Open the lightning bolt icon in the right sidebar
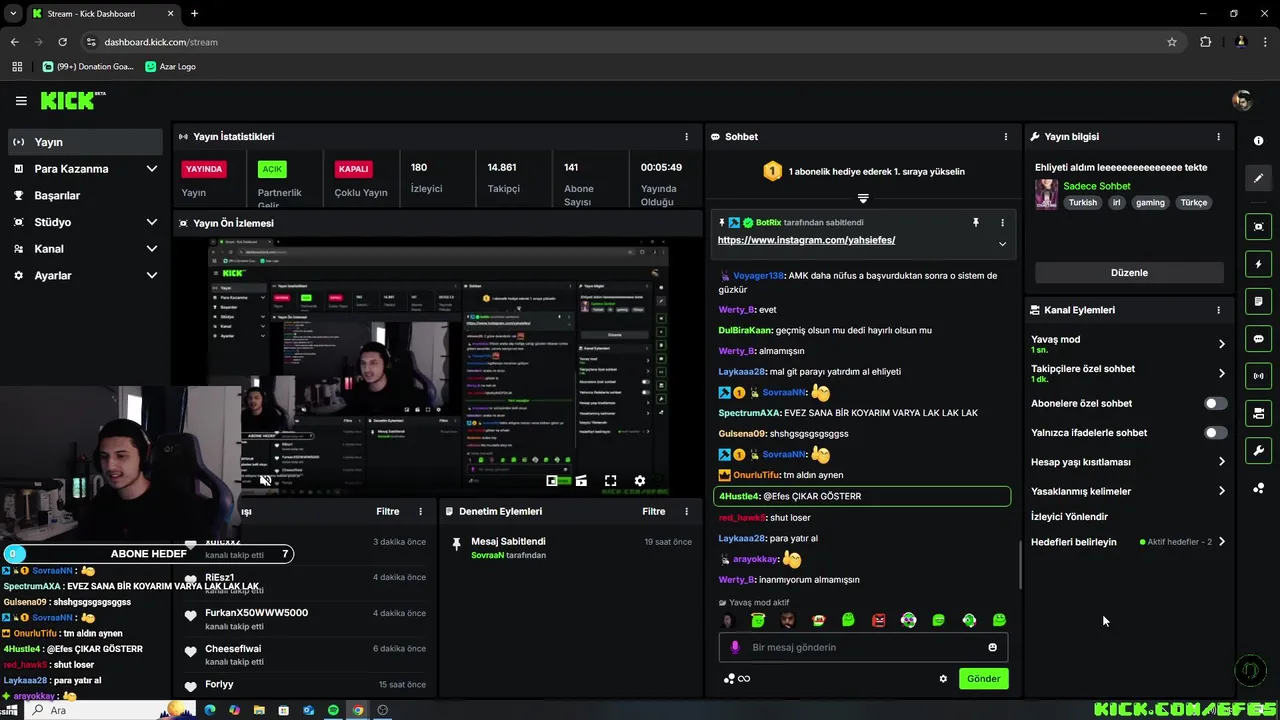 pos(1258,264)
